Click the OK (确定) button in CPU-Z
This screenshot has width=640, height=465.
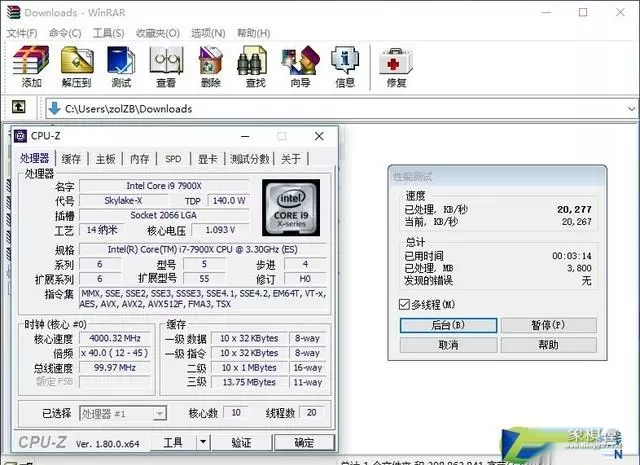304,442
